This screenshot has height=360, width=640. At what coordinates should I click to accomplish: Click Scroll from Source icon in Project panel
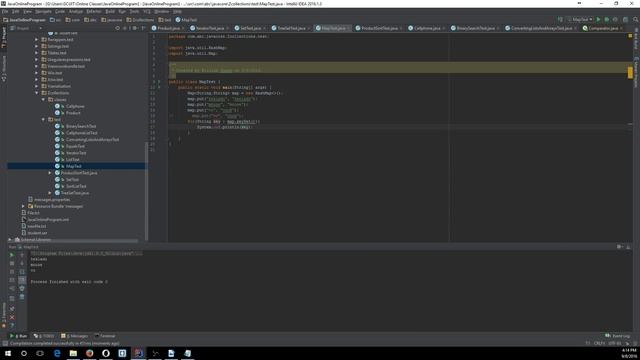pos(118,28)
